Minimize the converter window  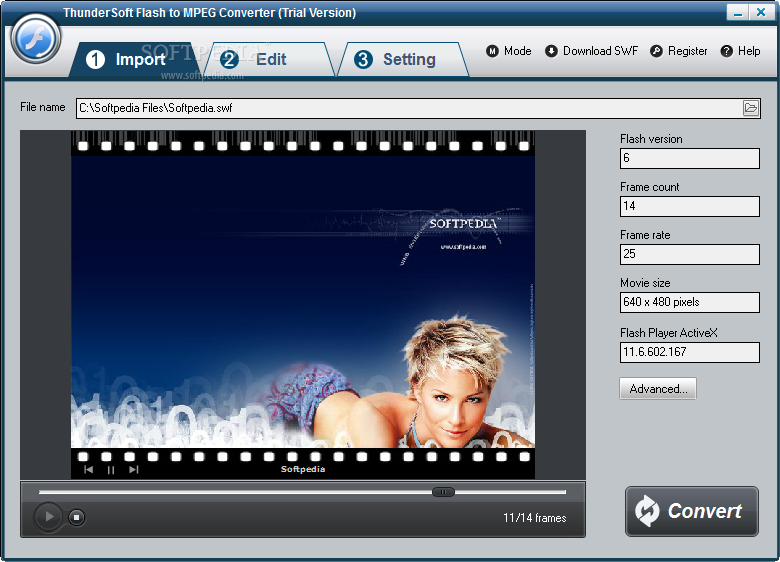[x=738, y=12]
